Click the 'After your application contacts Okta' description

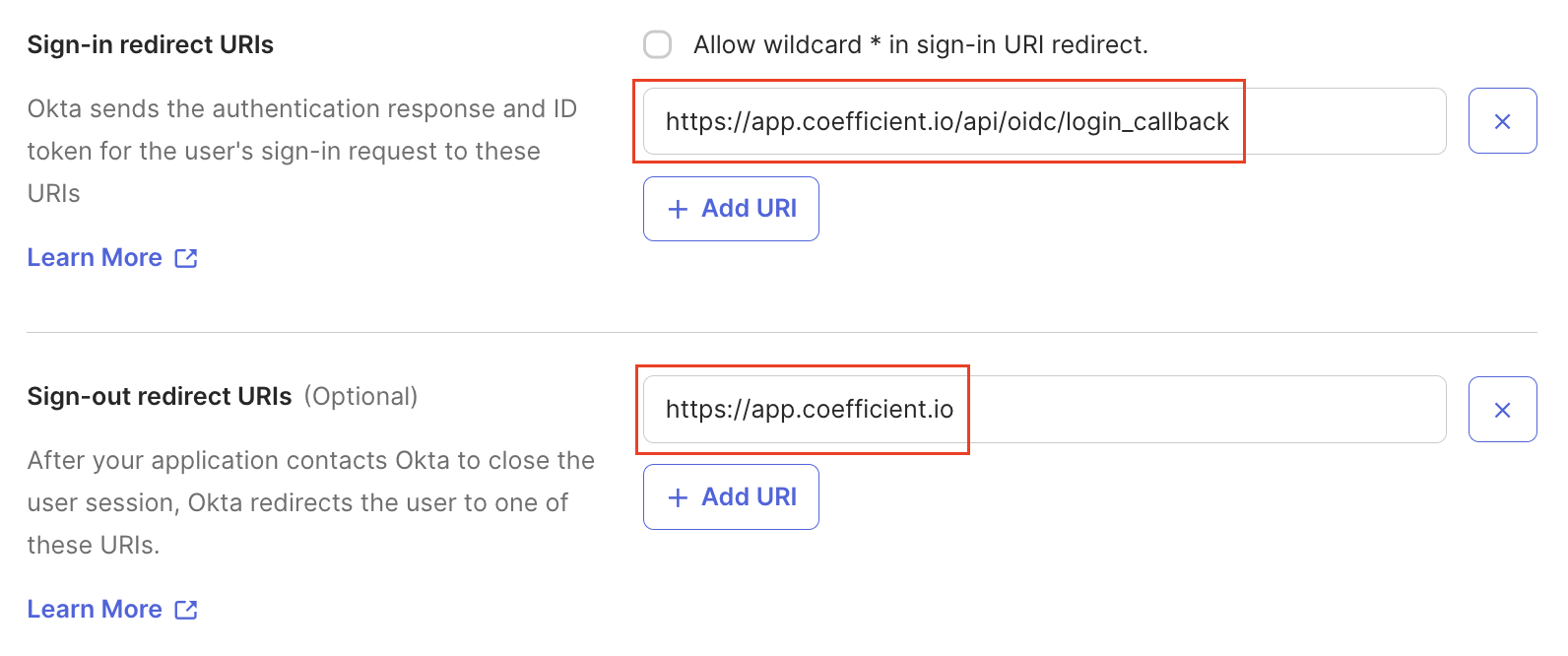pyautogui.click(x=310, y=502)
